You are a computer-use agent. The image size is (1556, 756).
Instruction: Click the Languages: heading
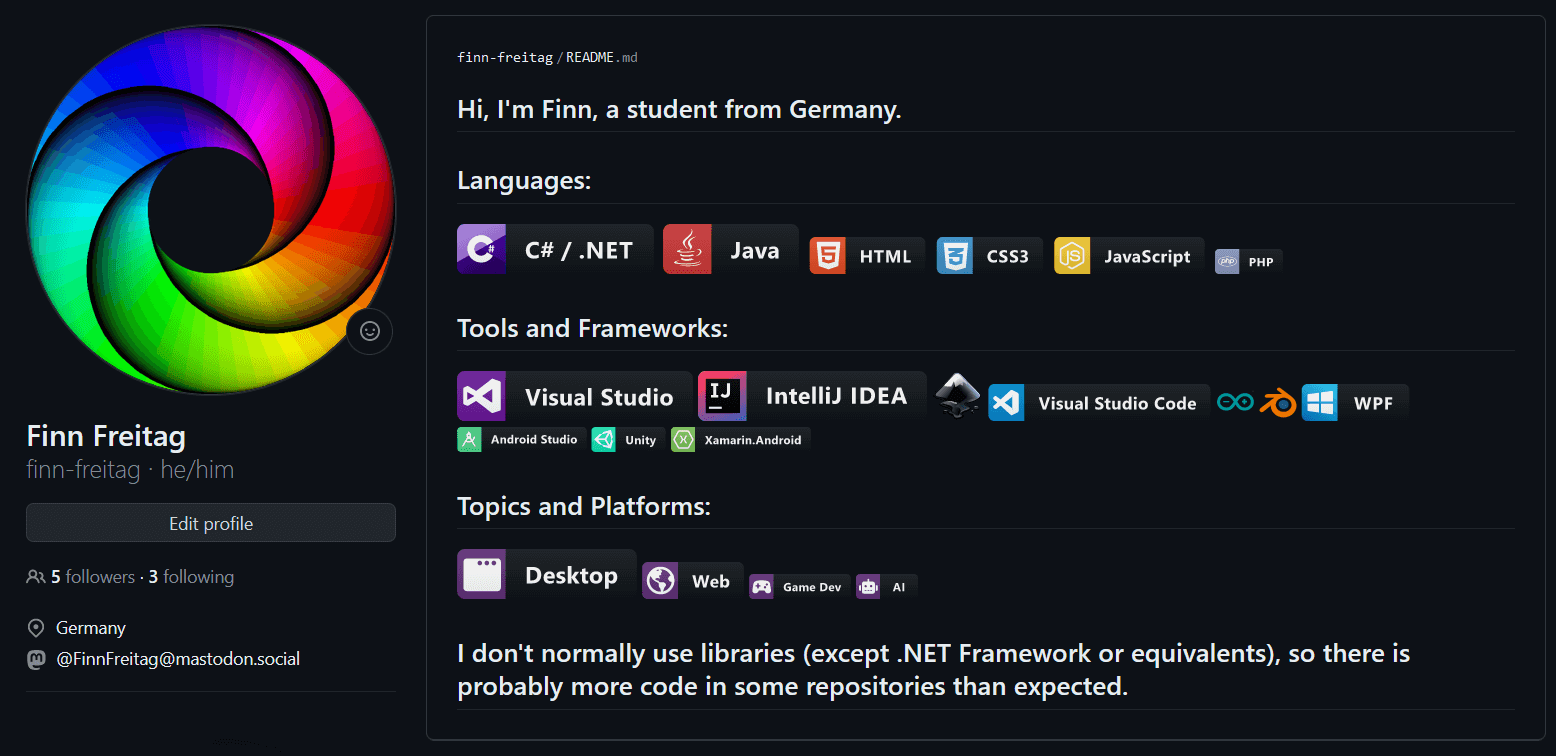click(524, 181)
